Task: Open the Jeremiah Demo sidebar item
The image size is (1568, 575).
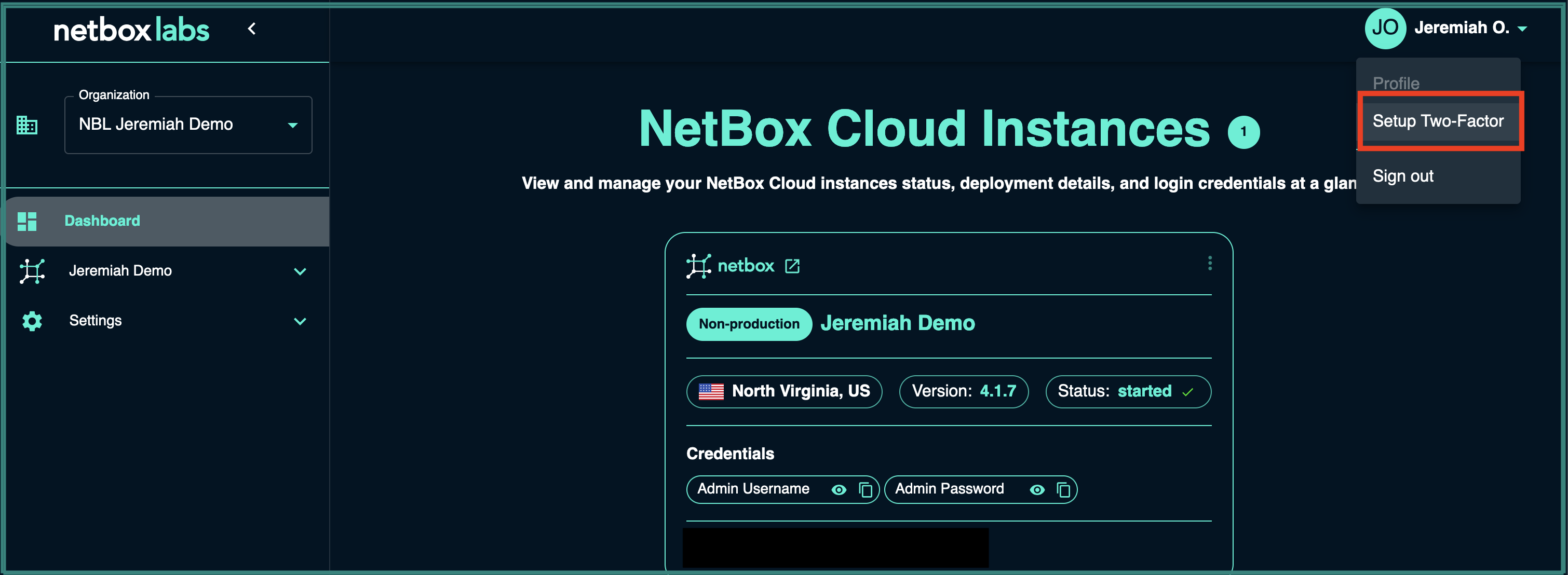Action: click(x=166, y=271)
